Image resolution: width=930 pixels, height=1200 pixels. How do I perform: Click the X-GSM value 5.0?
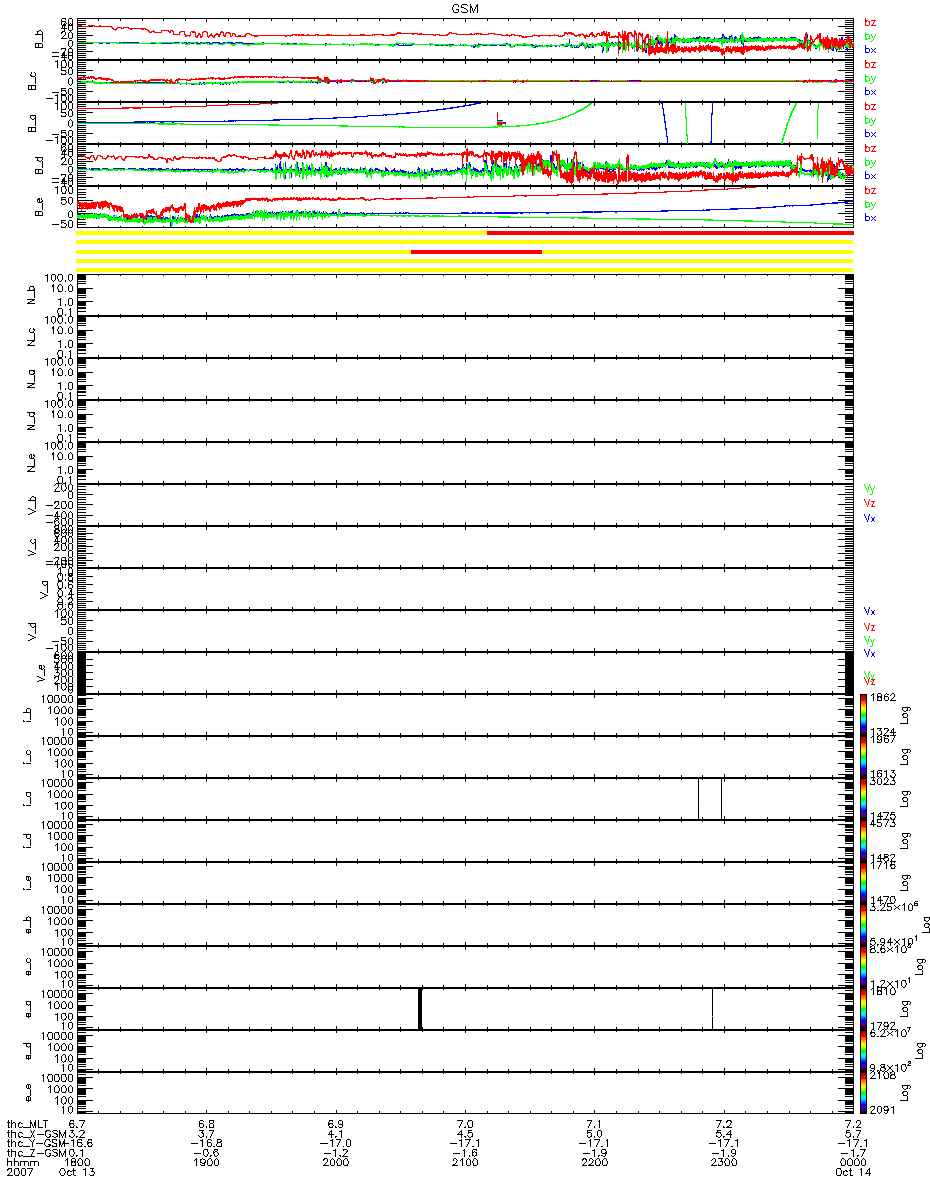pyautogui.click(x=594, y=1135)
